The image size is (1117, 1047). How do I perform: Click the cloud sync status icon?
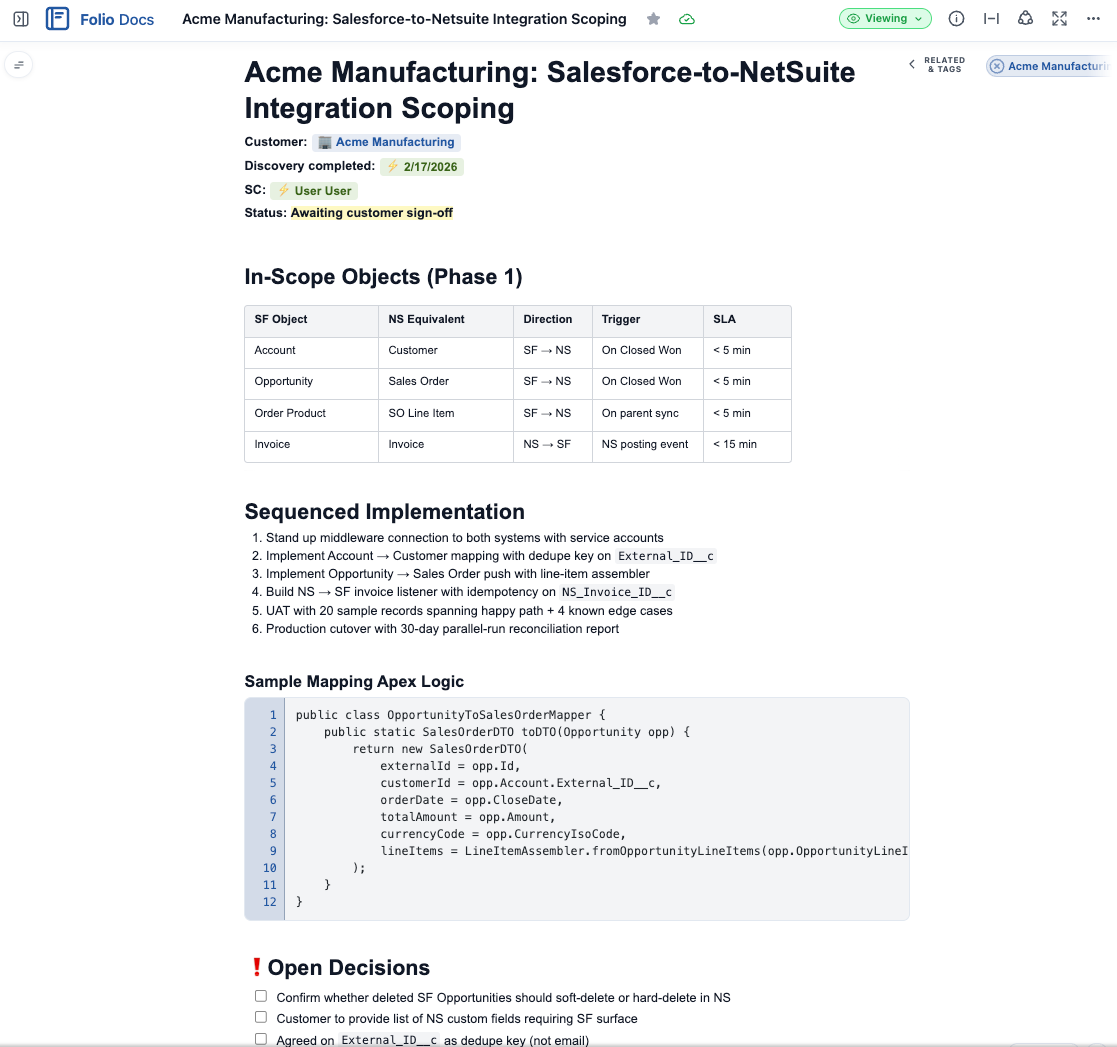(686, 18)
